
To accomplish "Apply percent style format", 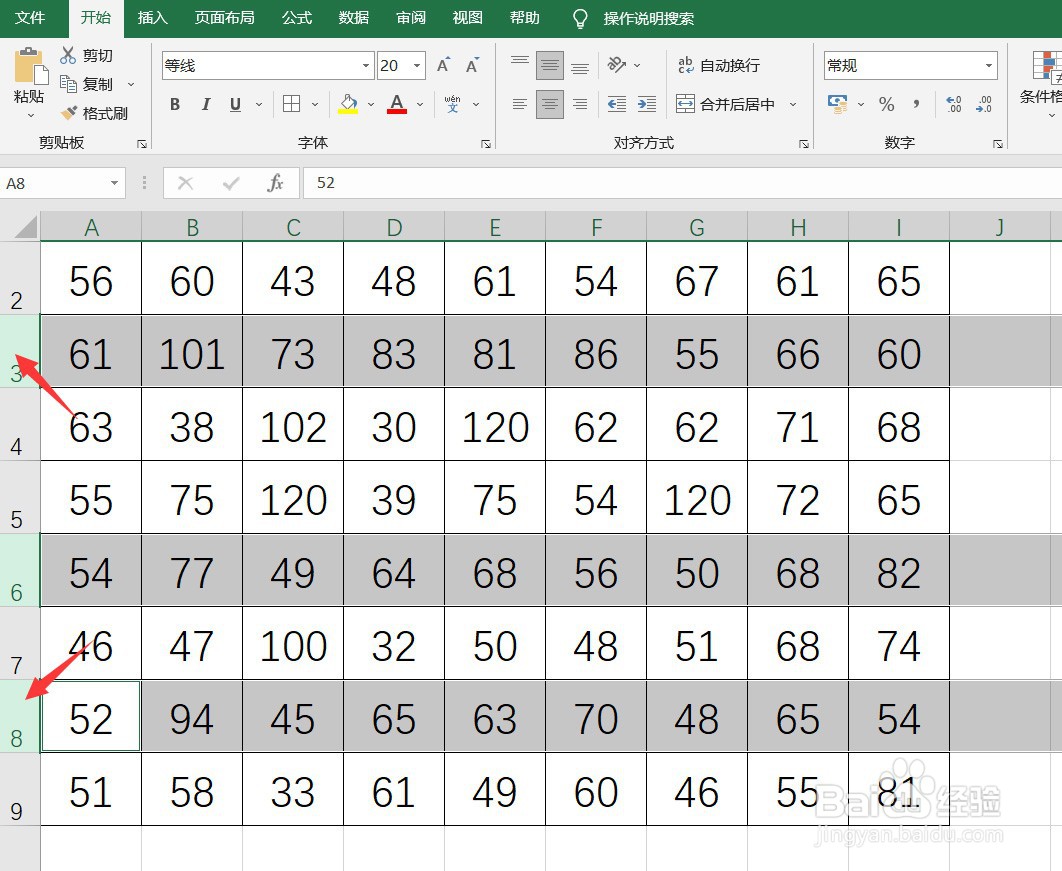I will [x=886, y=104].
